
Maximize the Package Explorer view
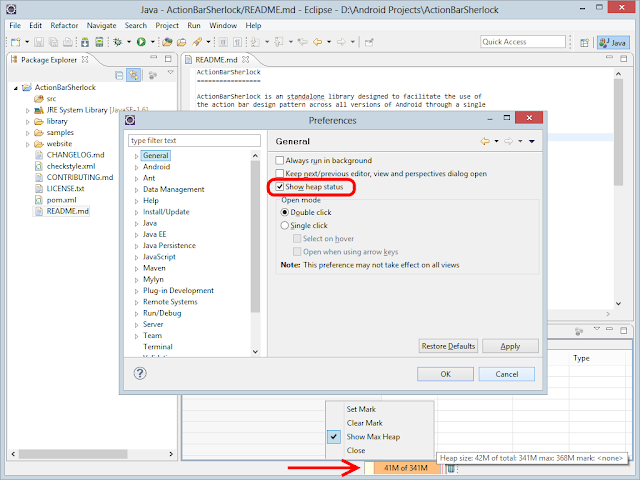point(168,59)
